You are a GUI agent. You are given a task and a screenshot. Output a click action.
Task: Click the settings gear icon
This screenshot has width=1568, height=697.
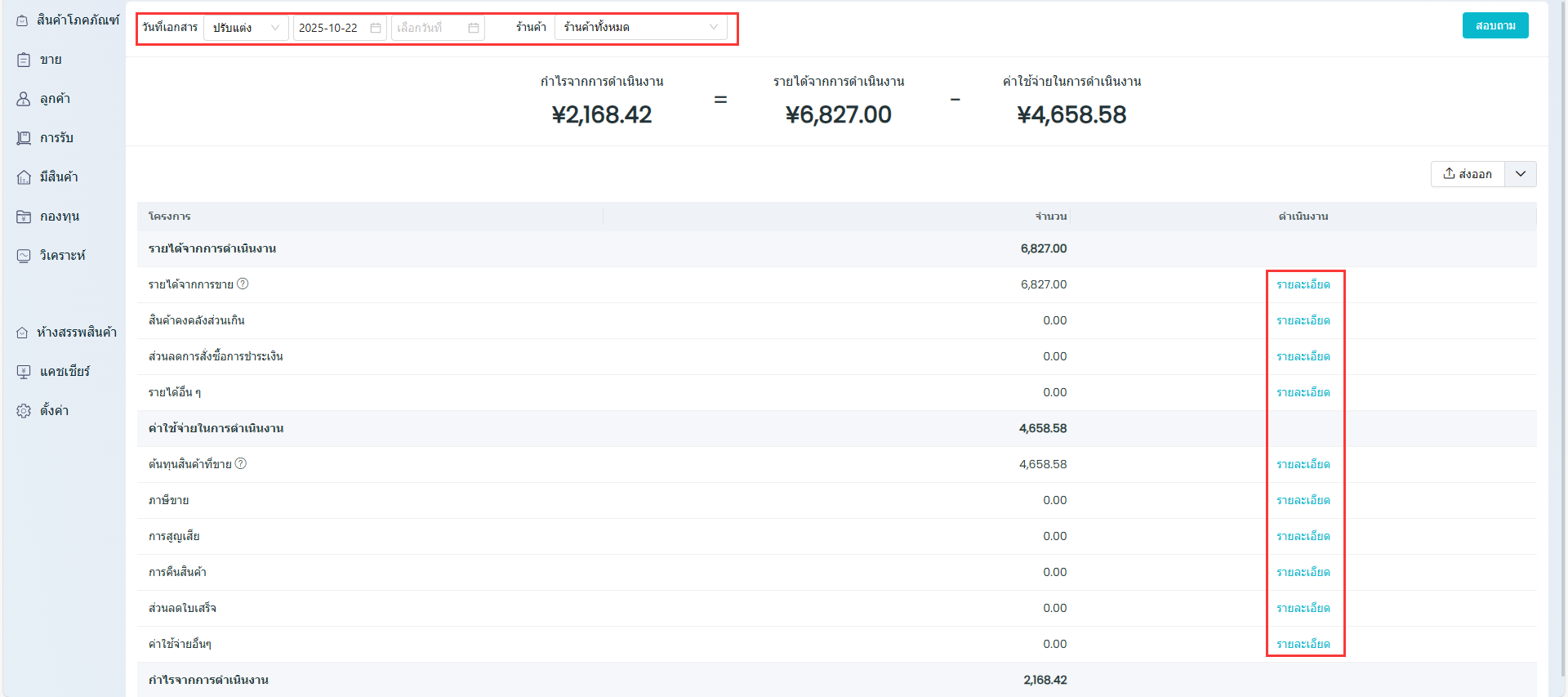coord(24,411)
